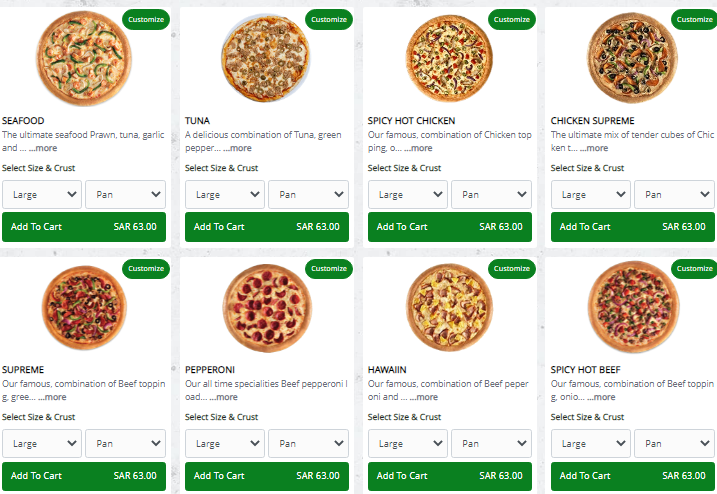Open the Pepperoni pizza crust dropdown
717x494 pixels.
click(x=308, y=443)
